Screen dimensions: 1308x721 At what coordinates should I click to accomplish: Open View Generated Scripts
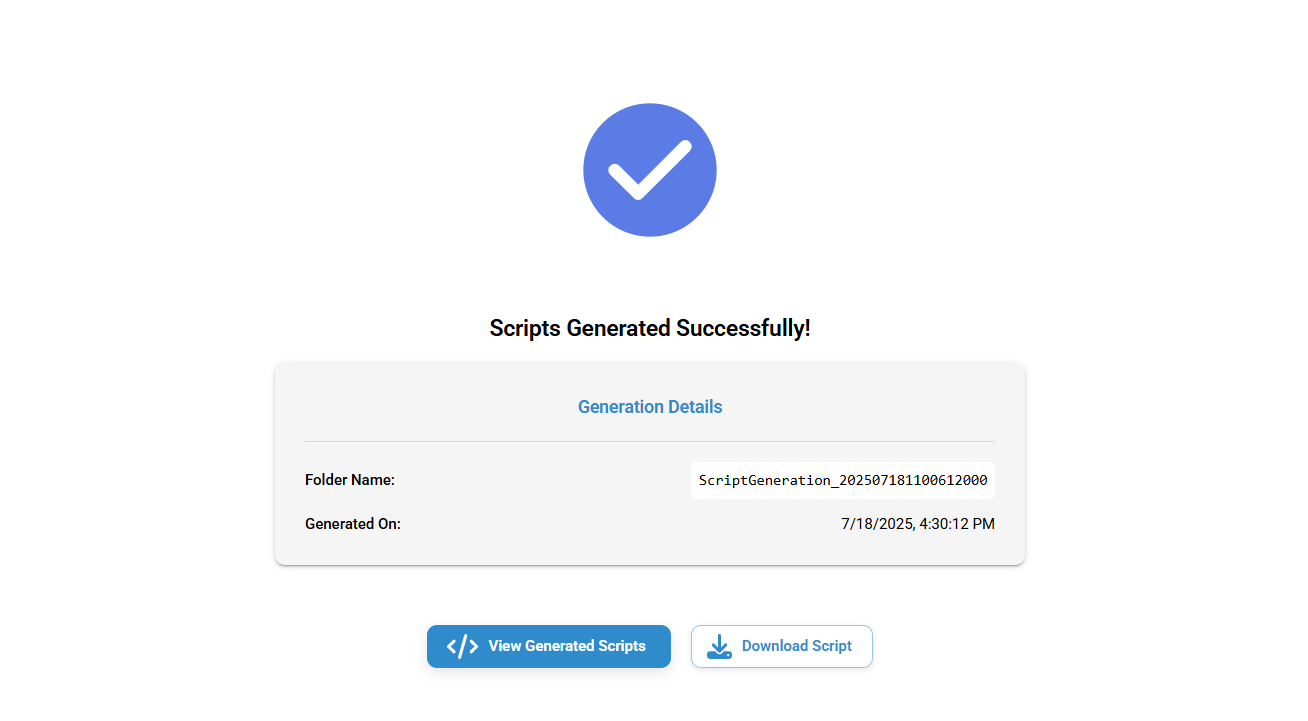[x=549, y=646]
